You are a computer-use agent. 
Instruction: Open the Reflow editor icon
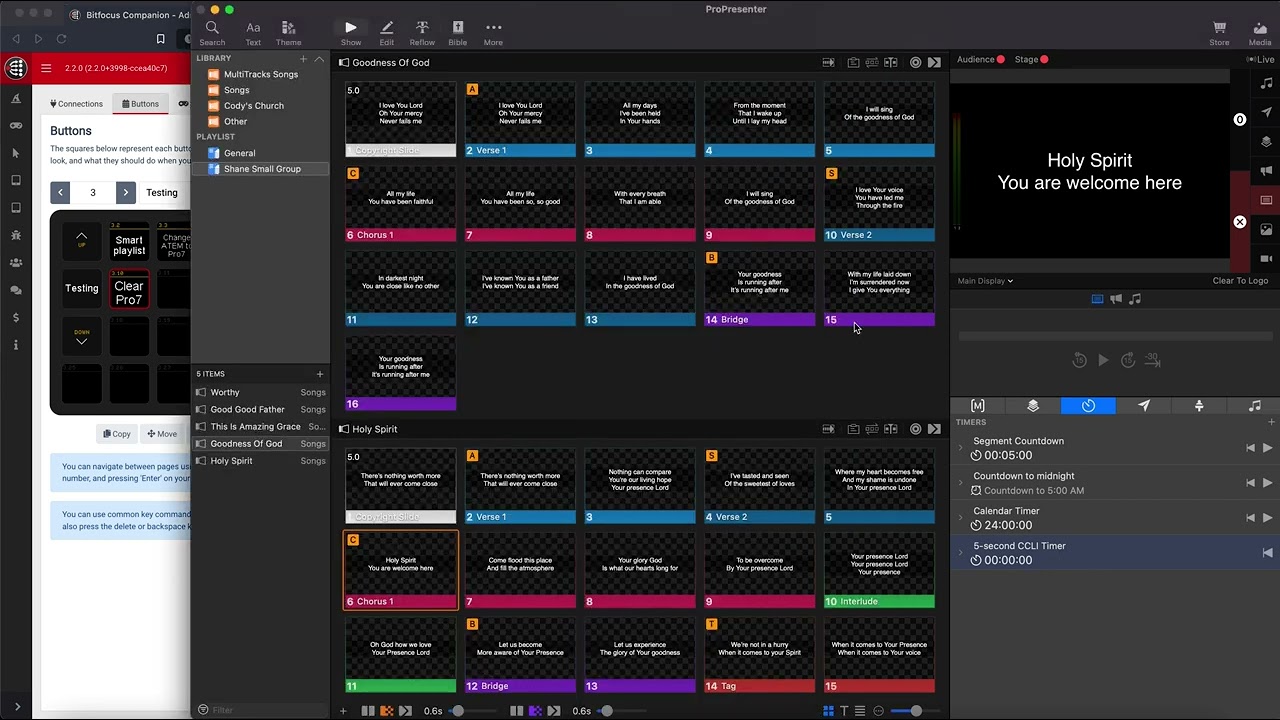point(422,33)
